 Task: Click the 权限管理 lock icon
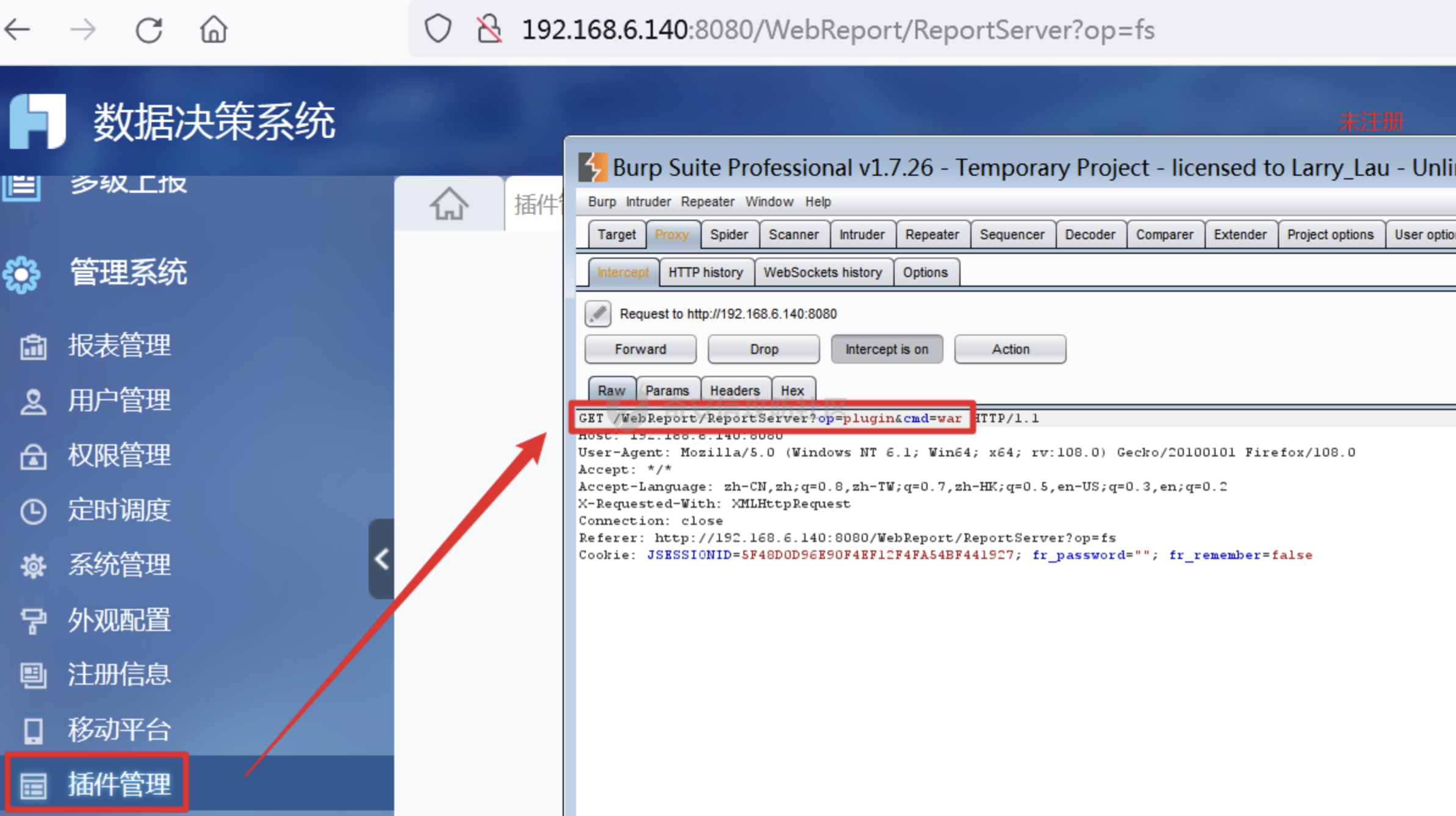click(33, 457)
